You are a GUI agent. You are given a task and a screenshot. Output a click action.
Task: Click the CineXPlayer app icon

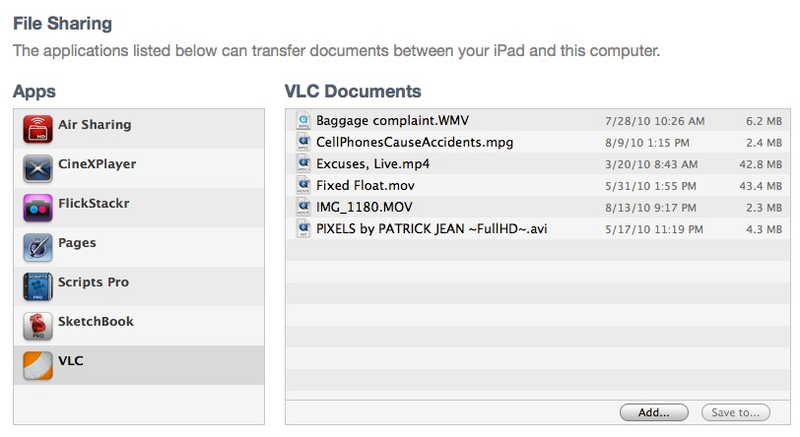pos(38,168)
